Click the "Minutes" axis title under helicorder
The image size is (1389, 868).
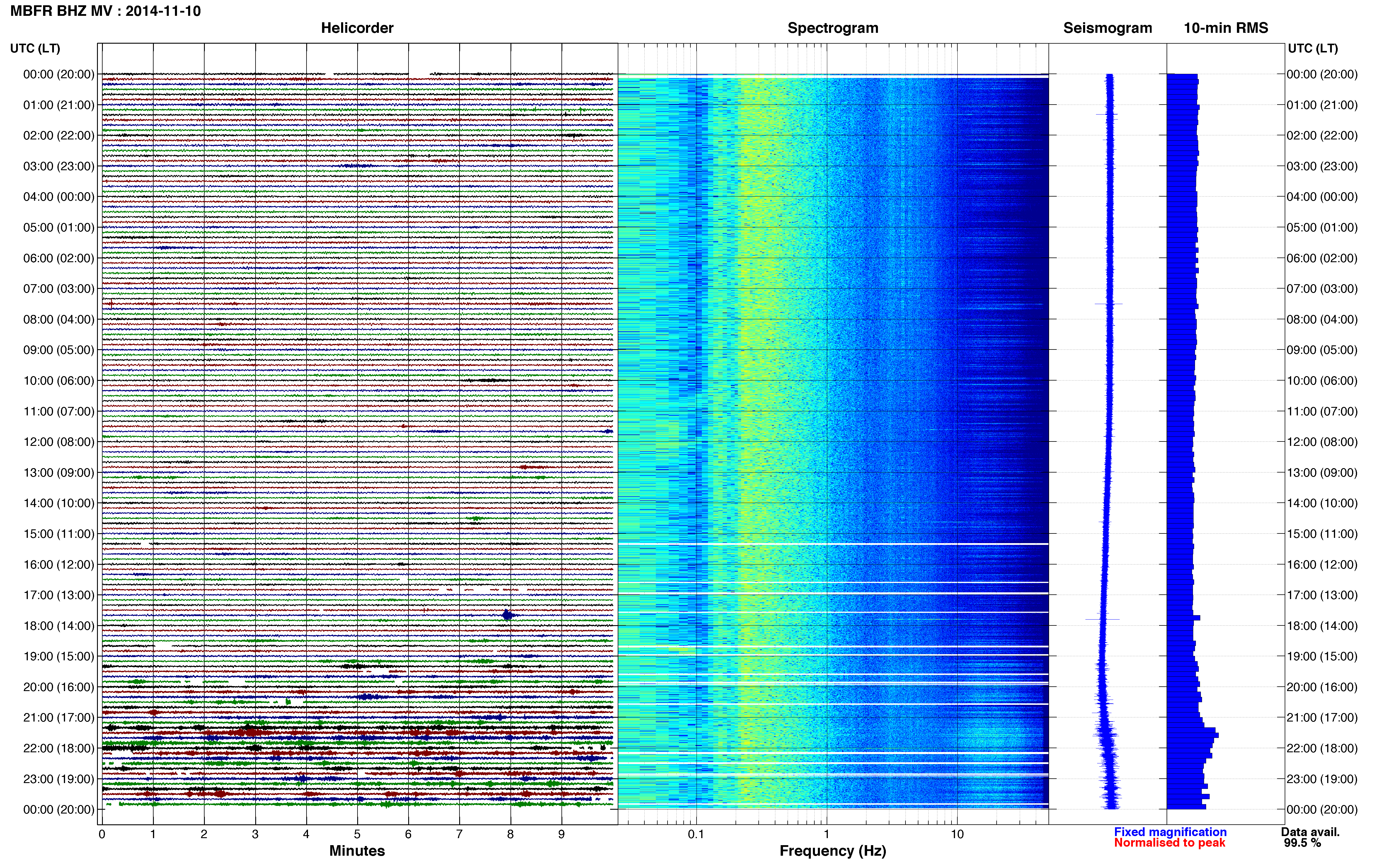click(x=357, y=851)
